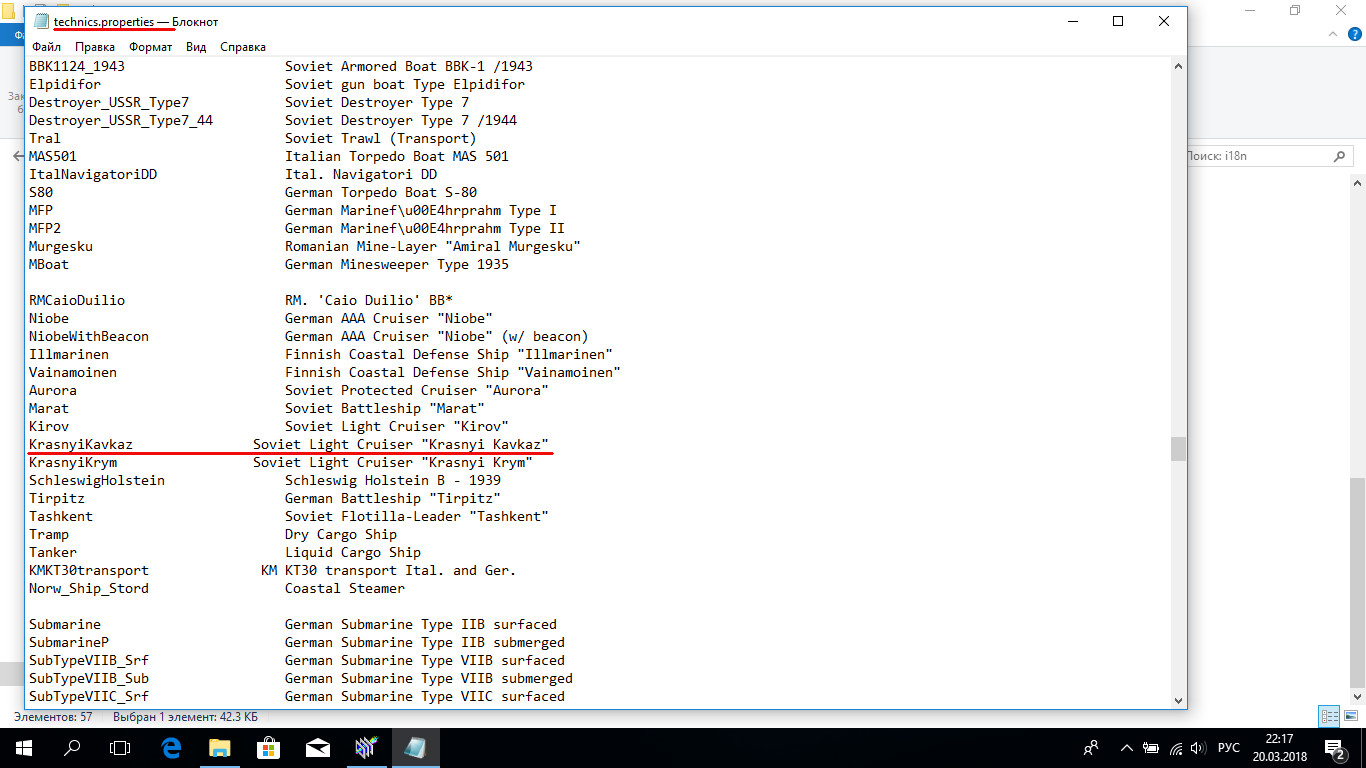The image size is (1366, 768).
Task: Switch Explorer to large icons view
Action: (1349, 717)
